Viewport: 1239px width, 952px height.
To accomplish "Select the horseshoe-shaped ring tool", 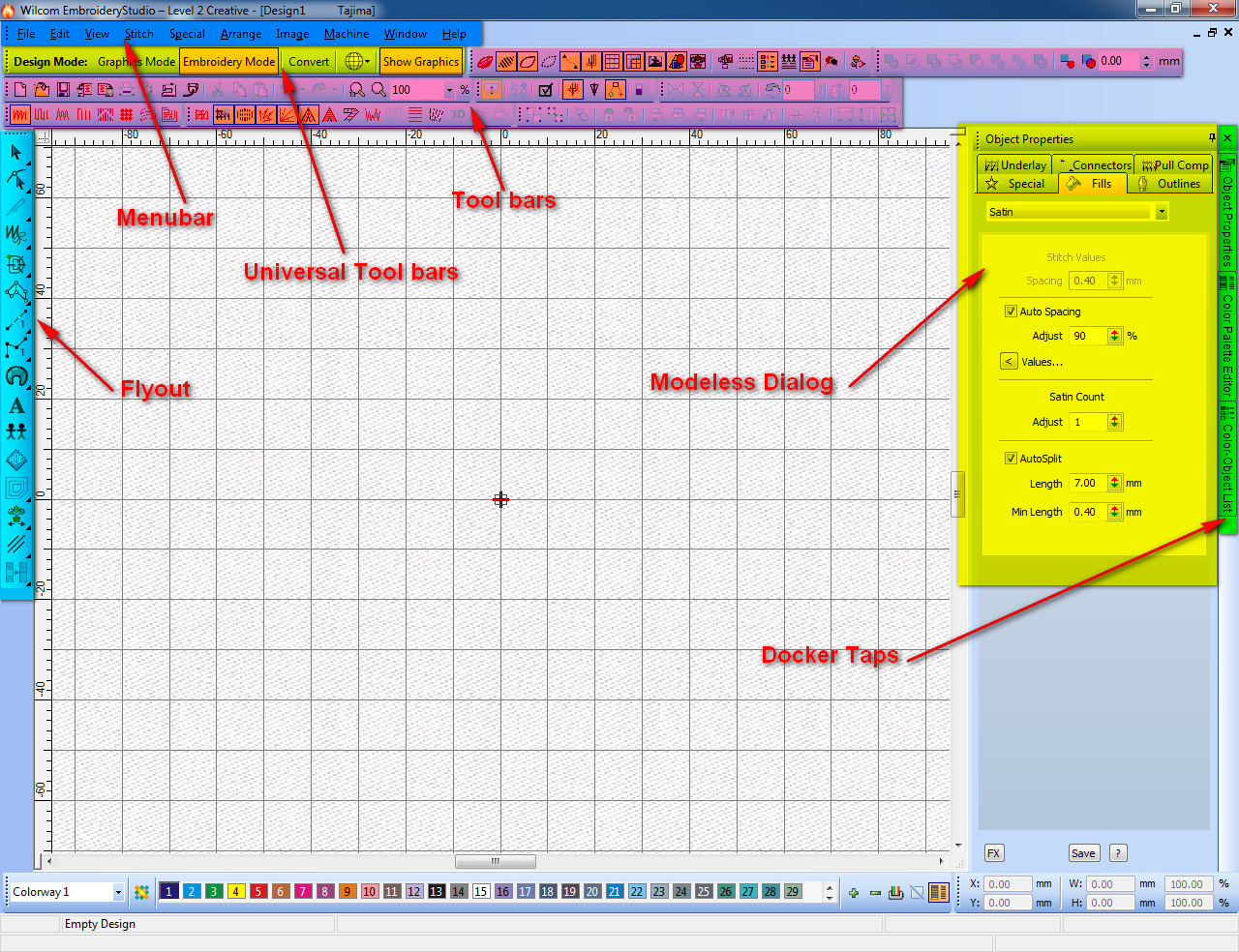I will 16,376.
